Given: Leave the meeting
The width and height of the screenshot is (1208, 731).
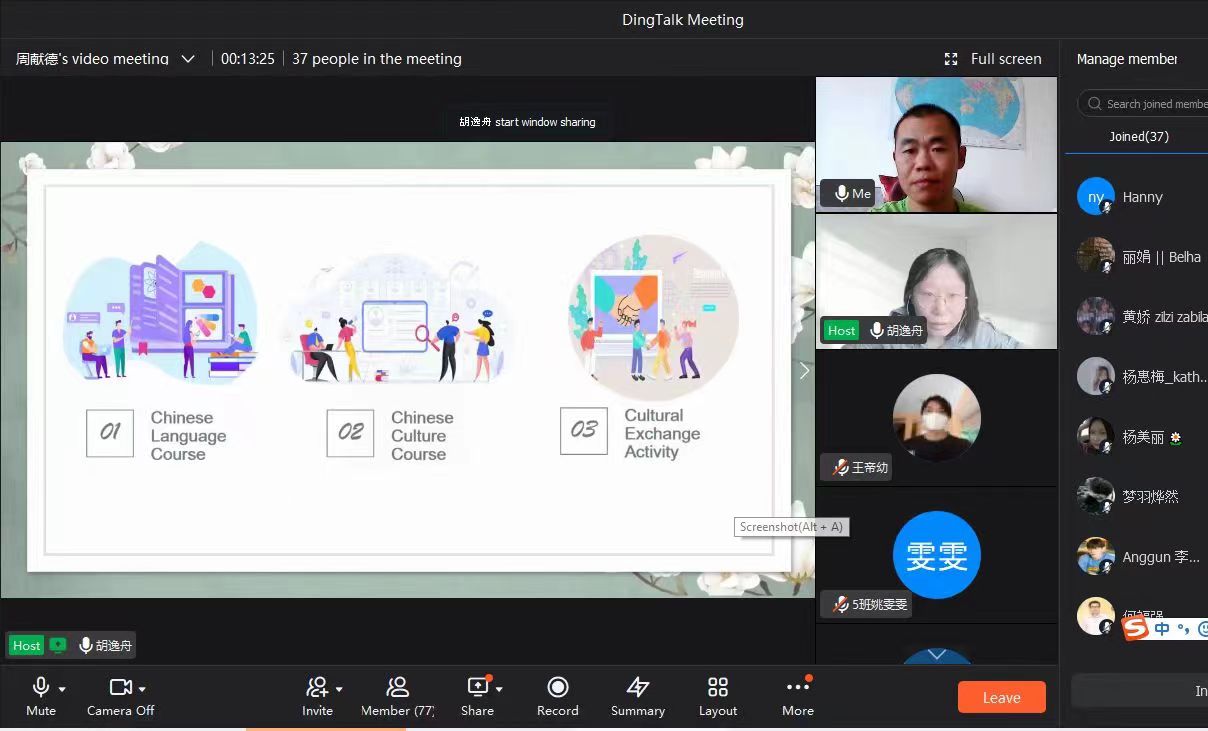Looking at the screenshot, I should 1001,697.
